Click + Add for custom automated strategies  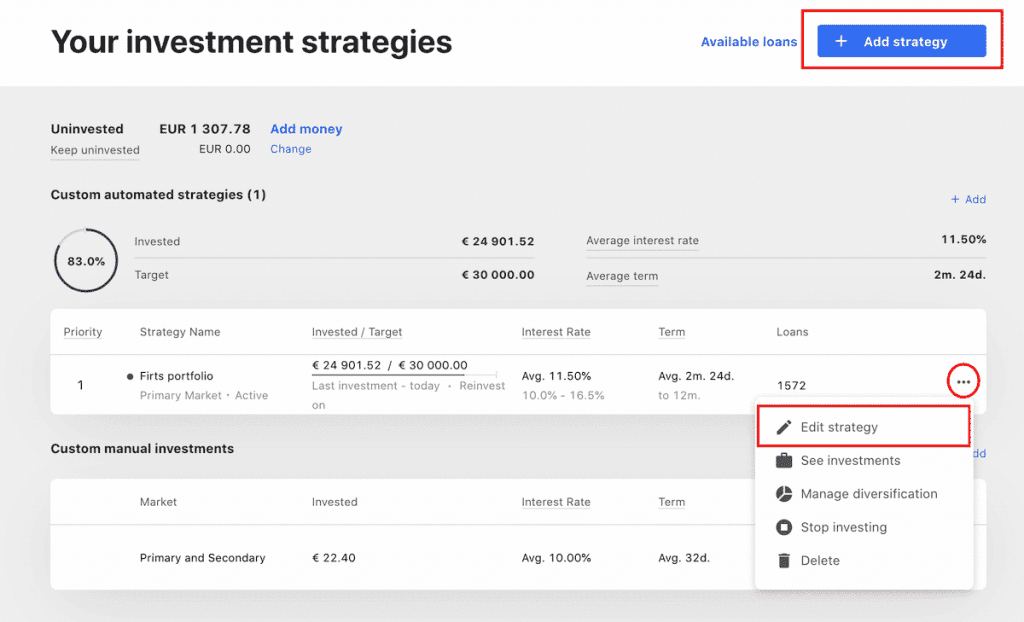(x=968, y=200)
